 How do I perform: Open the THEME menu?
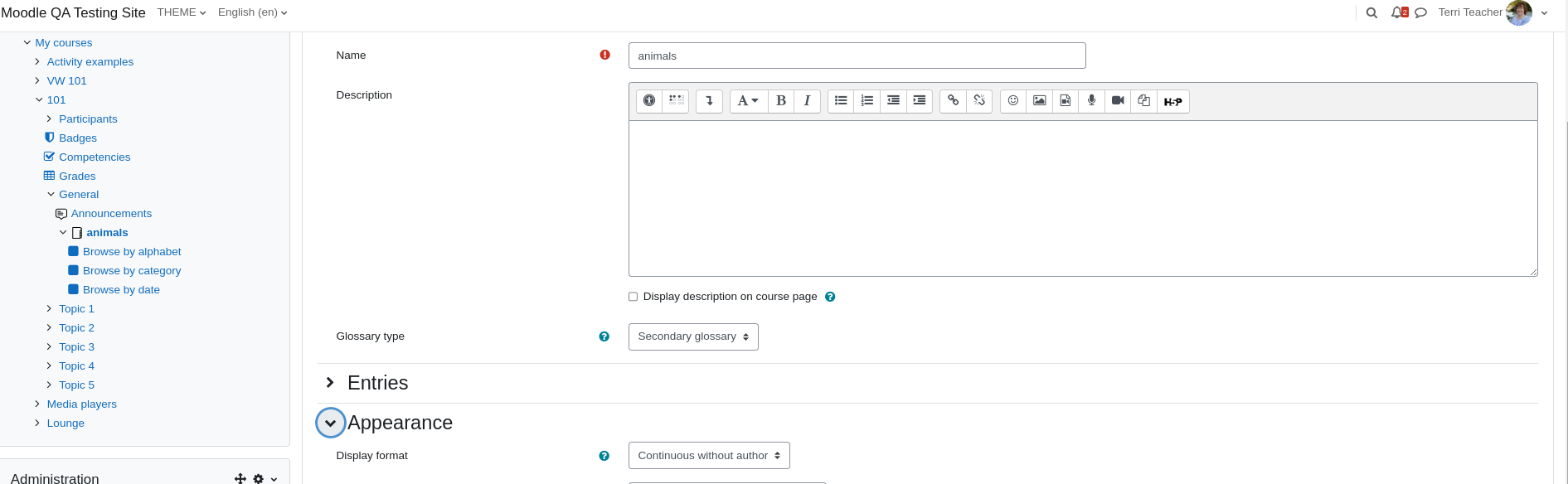click(x=182, y=12)
